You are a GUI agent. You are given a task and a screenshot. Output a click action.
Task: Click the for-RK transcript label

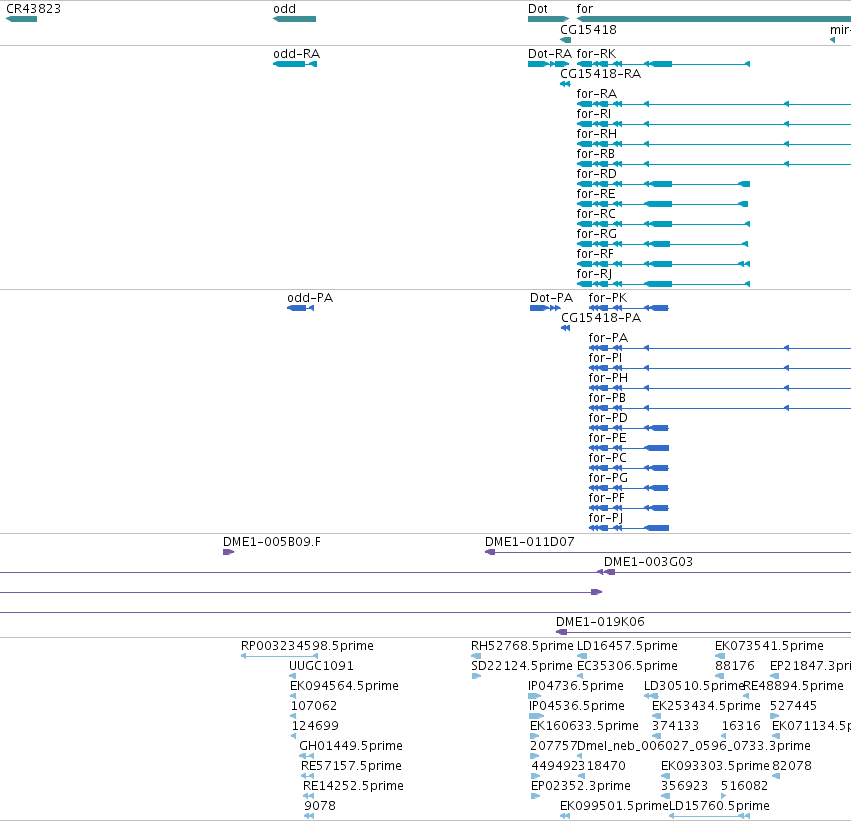(x=596, y=54)
